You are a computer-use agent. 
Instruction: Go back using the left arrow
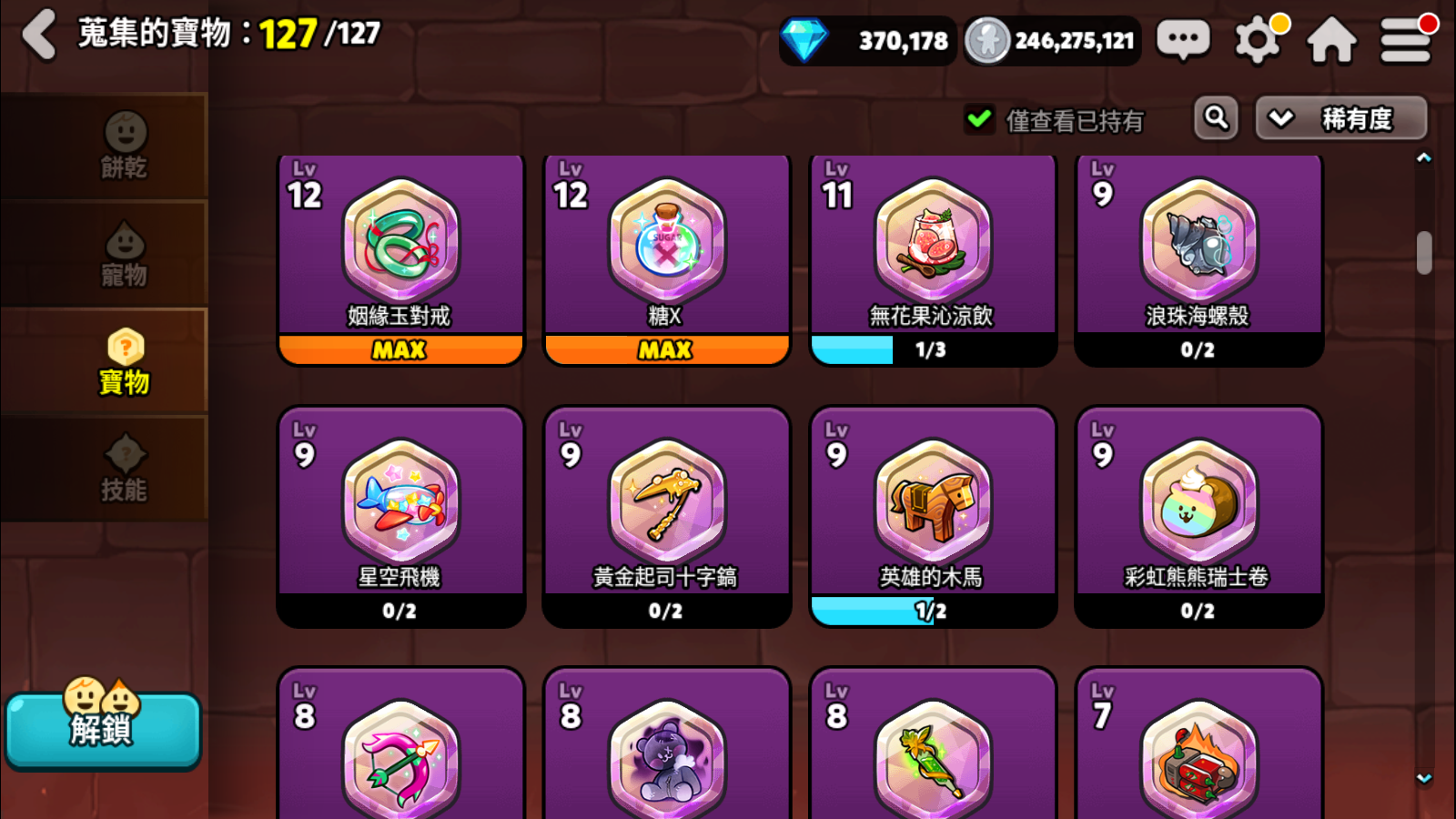(x=39, y=35)
